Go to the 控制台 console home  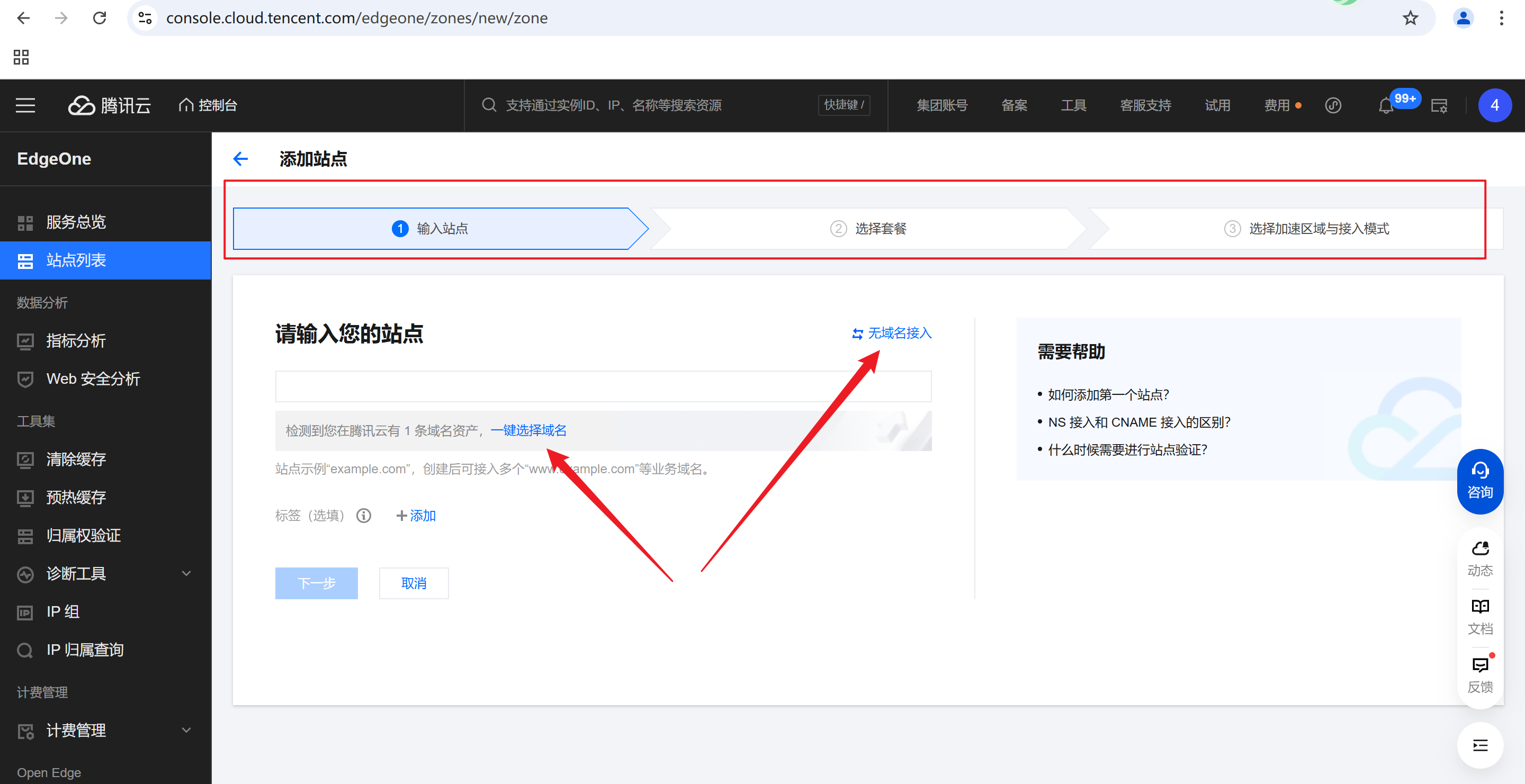209,105
